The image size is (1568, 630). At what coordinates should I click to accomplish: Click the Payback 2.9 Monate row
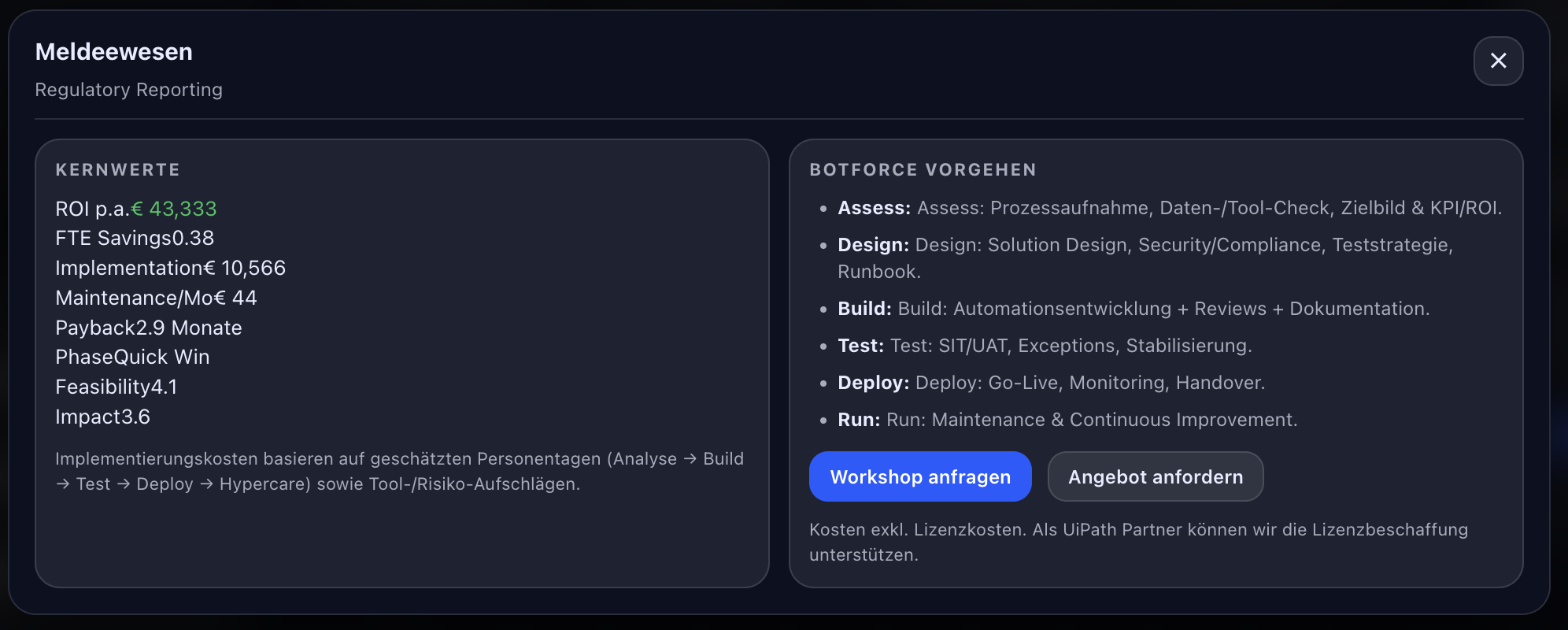(x=149, y=328)
